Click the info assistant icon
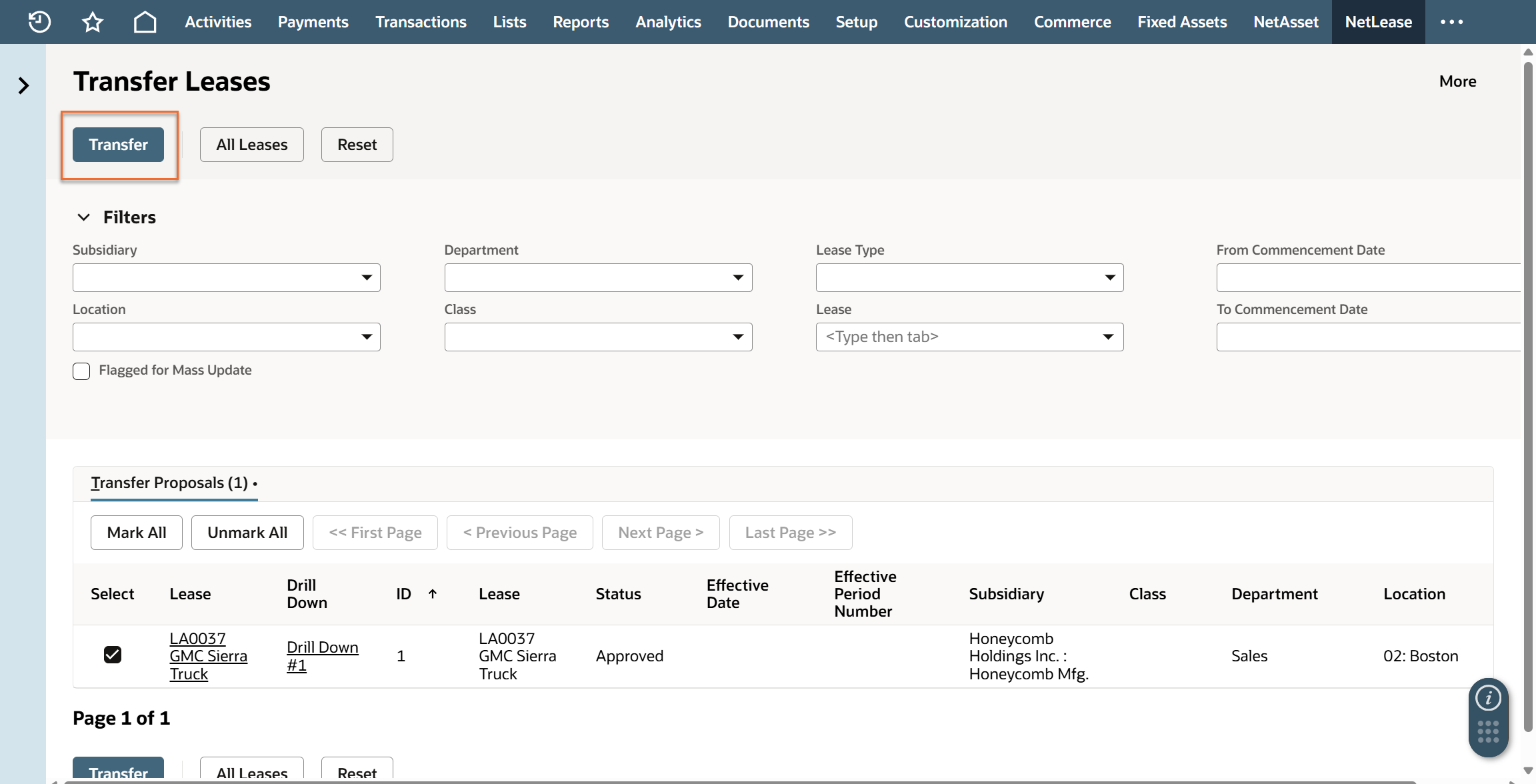Screen dimensions: 1536x784 pos(1488,698)
